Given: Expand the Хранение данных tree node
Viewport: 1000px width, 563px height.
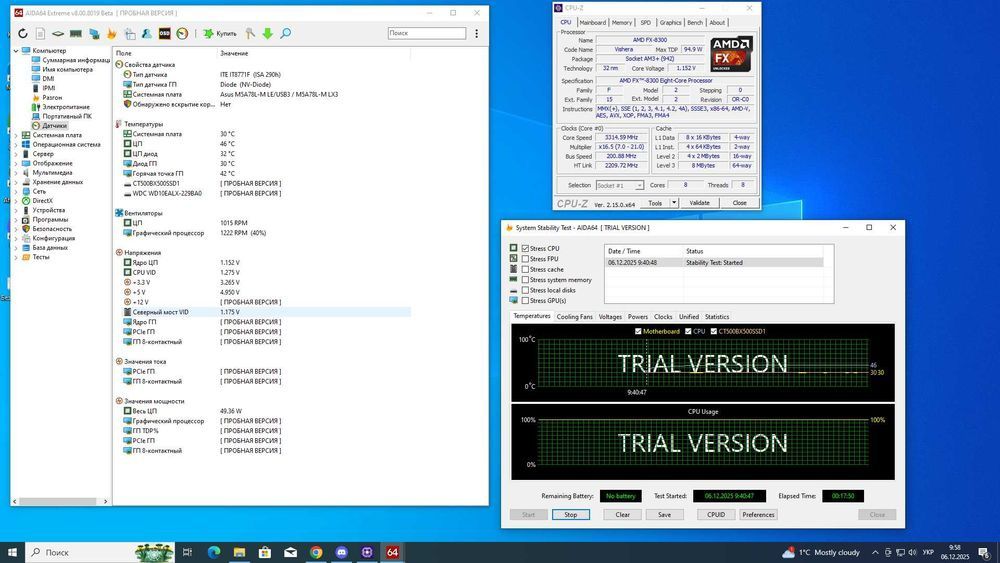Looking at the screenshot, I should point(16,182).
